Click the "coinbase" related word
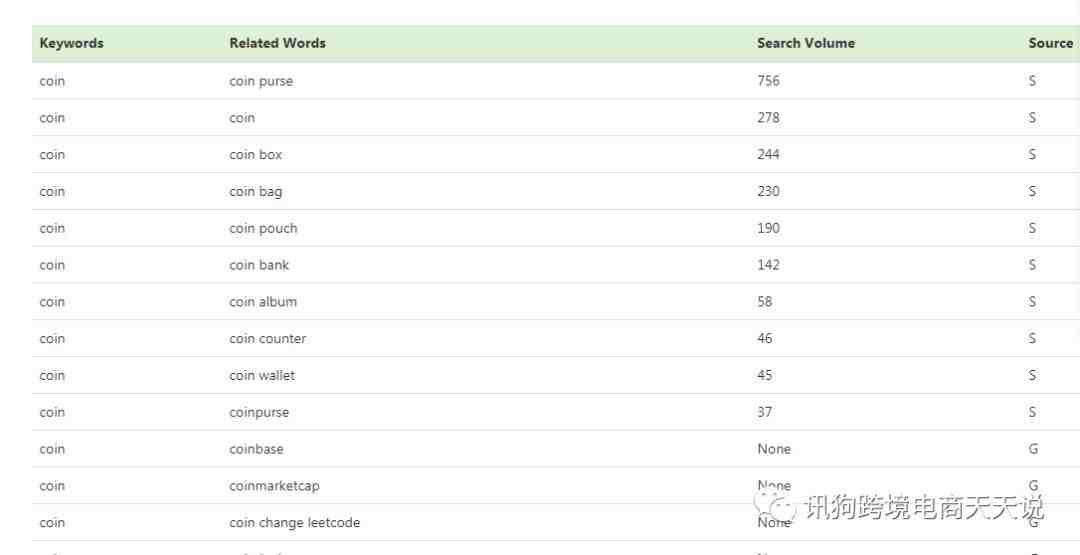This screenshot has height=555, width=1080. (256, 449)
